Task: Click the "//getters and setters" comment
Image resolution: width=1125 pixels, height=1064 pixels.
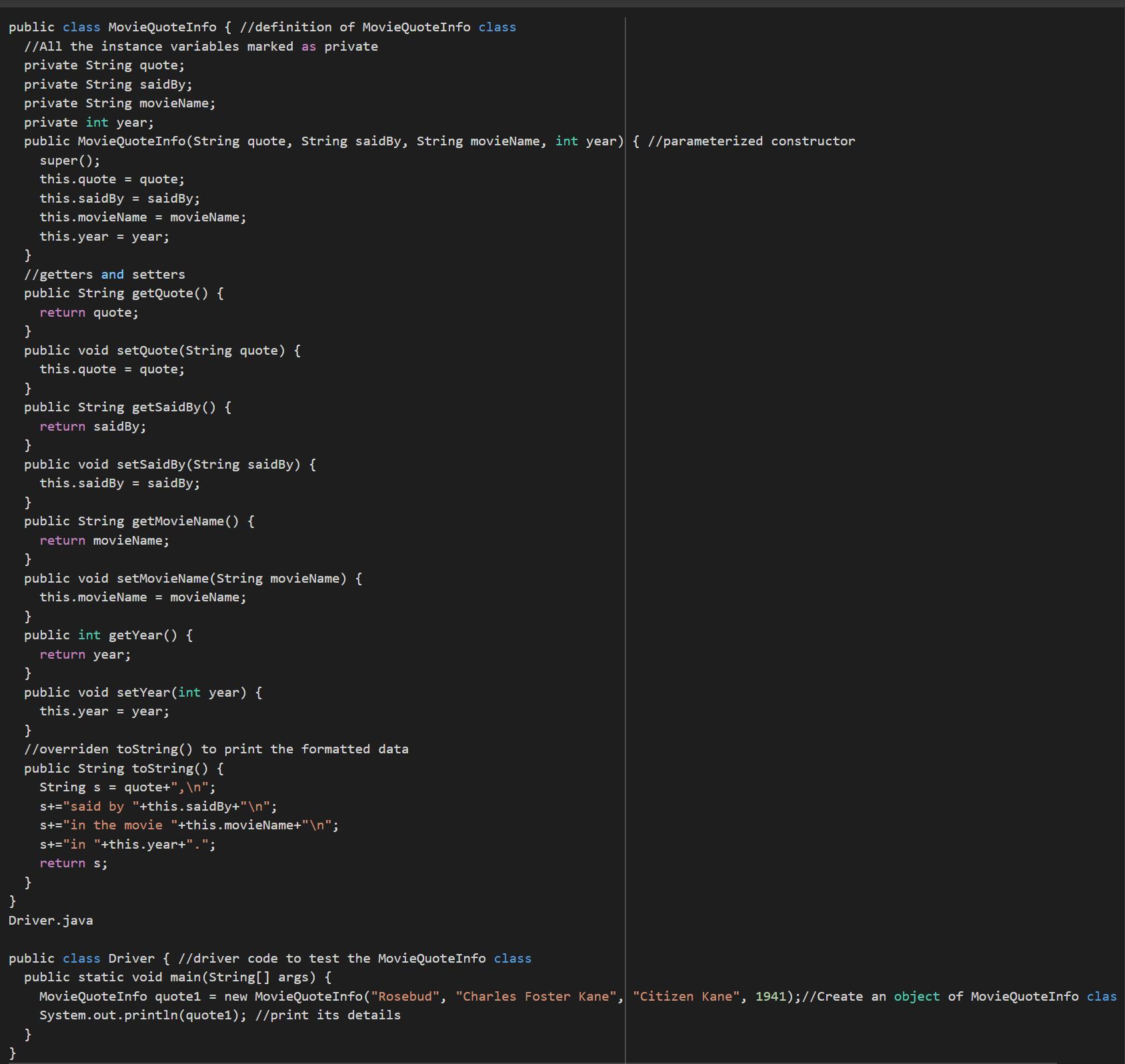Action: click(104, 275)
